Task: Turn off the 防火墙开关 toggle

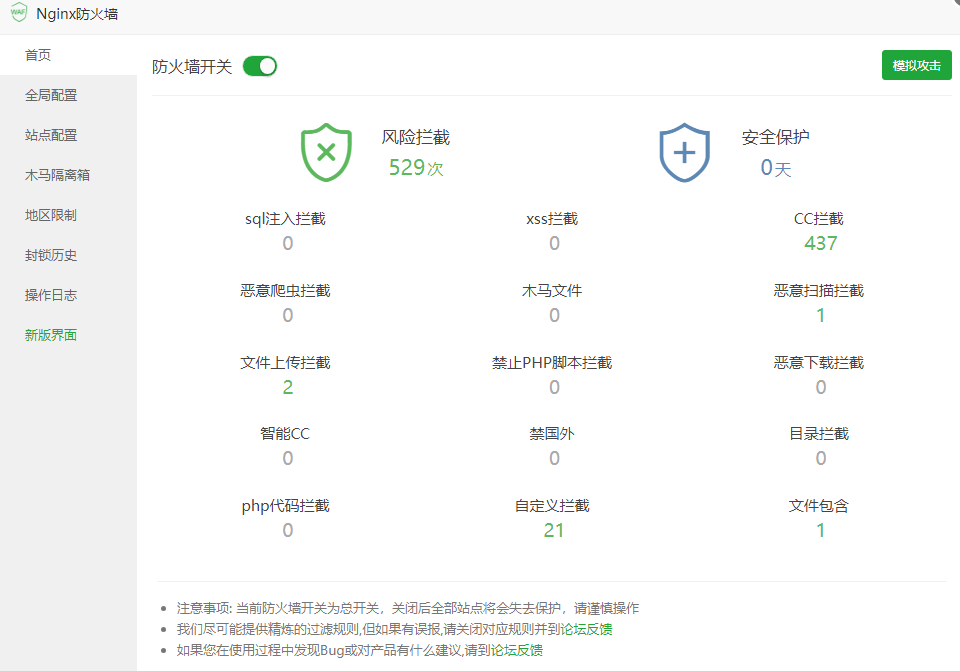Action: tap(260, 66)
